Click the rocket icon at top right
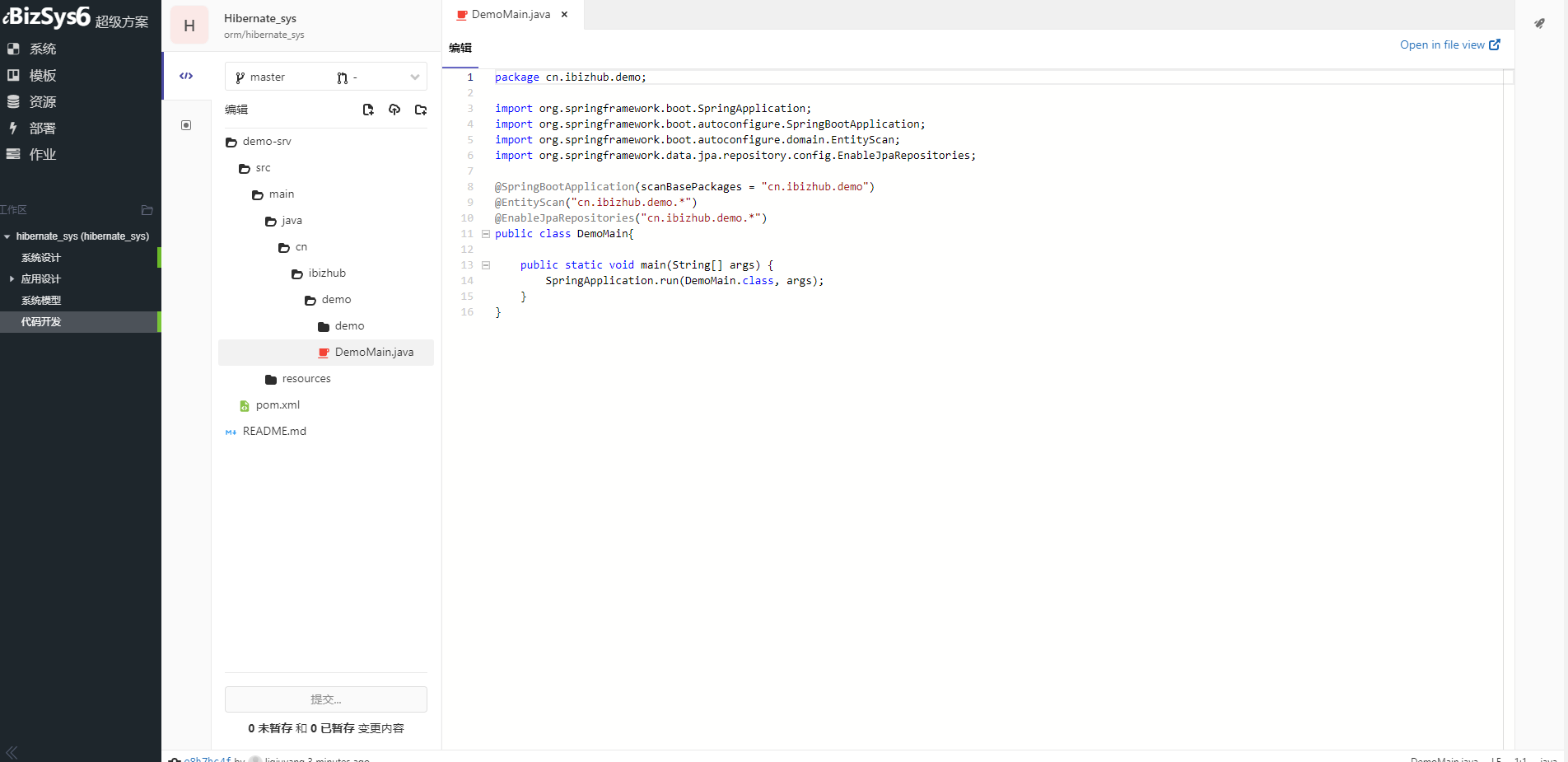 (1539, 23)
